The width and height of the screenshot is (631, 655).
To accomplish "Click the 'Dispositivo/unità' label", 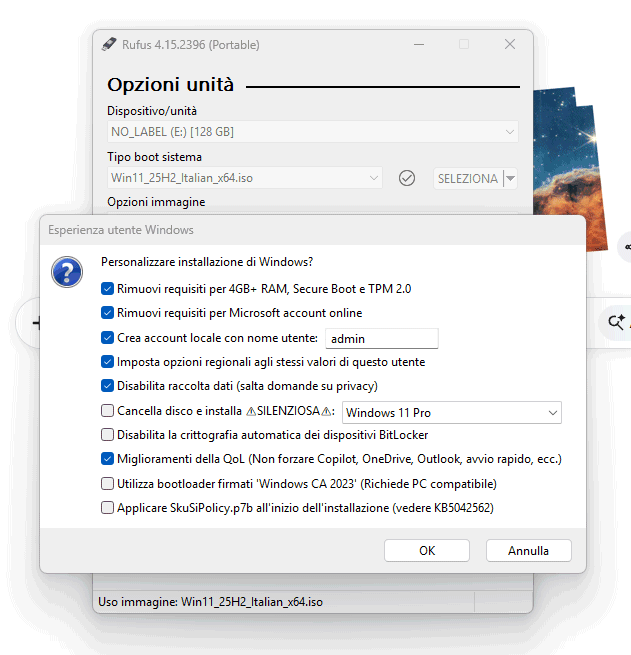I will [x=152, y=111].
